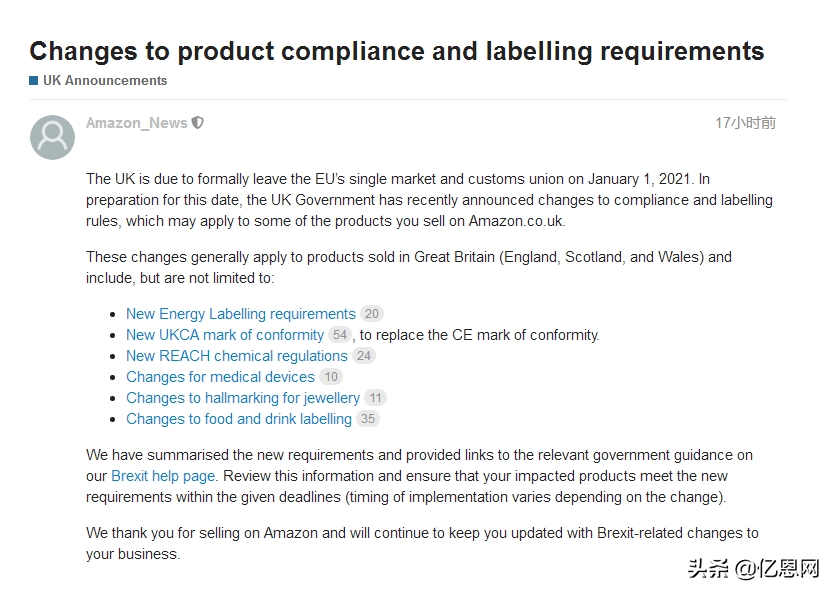Click the post timestamp 17小时前
The image size is (837, 596).
(x=745, y=123)
